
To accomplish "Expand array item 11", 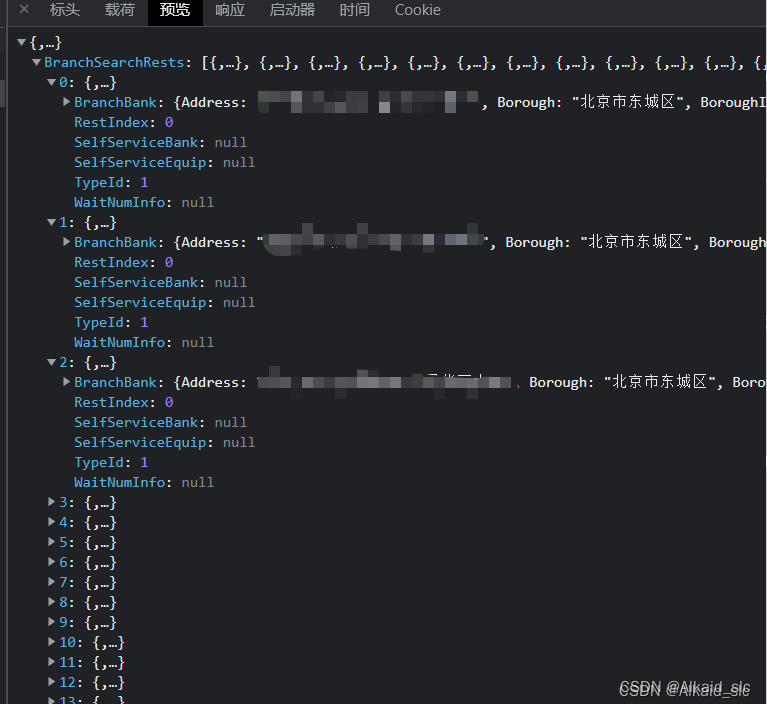I will click(x=51, y=661).
